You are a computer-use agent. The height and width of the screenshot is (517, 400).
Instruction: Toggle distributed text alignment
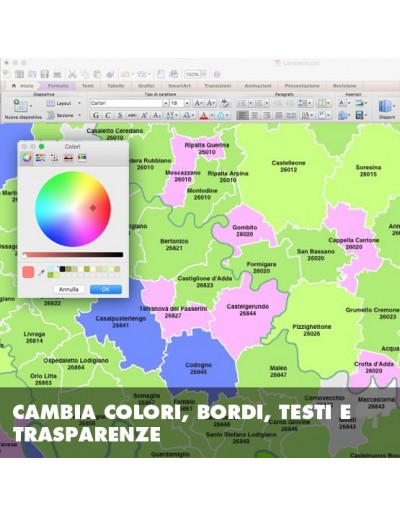291,115
